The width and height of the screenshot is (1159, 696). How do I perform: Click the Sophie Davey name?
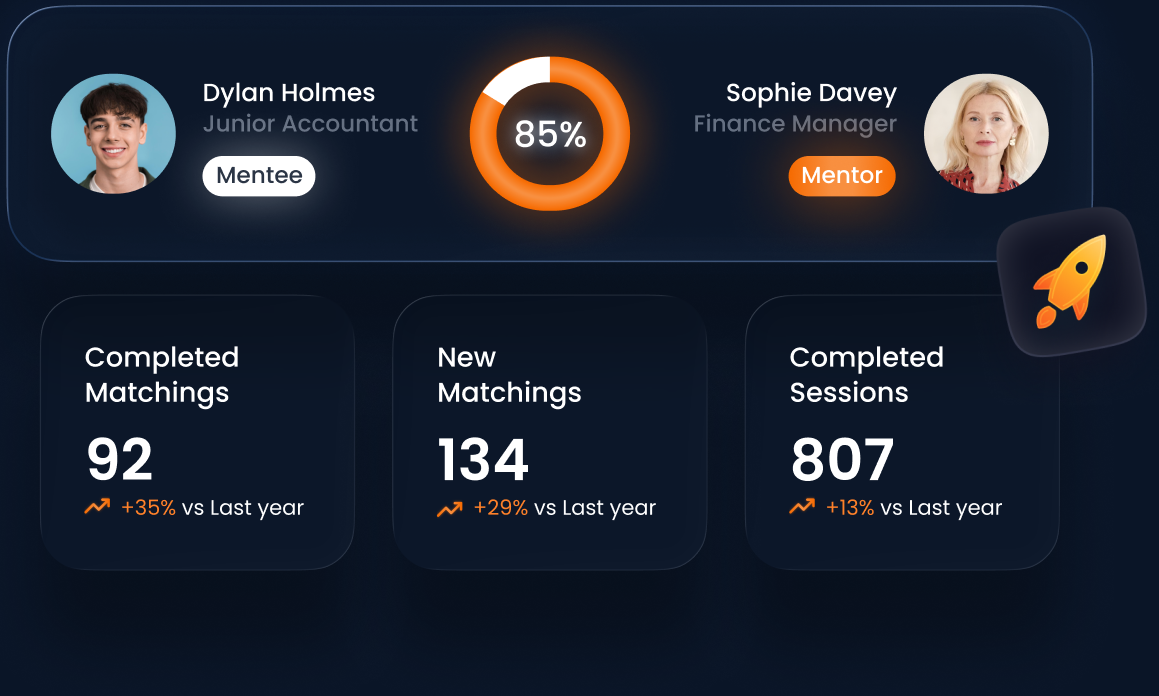point(811,93)
